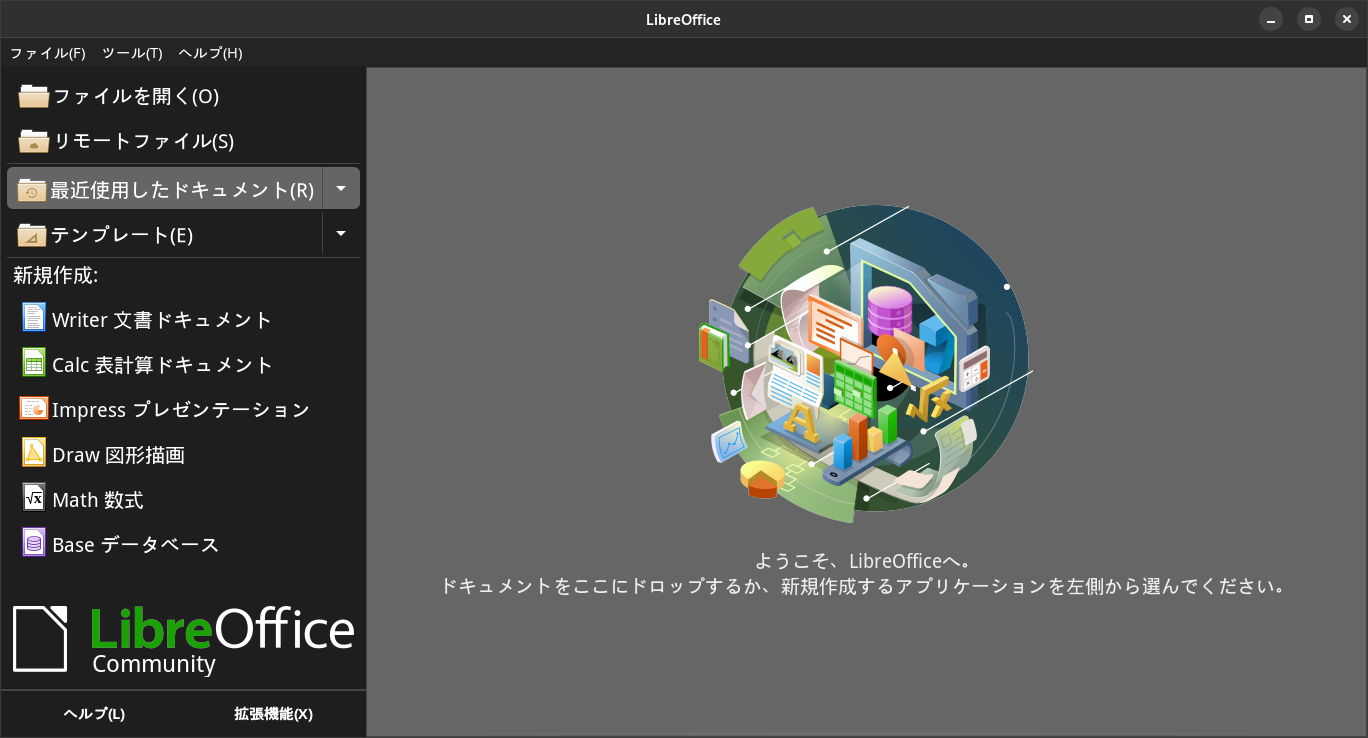Open テンプレート(E) view
Screen dimensions: 1368x738
click(x=122, y=235)
